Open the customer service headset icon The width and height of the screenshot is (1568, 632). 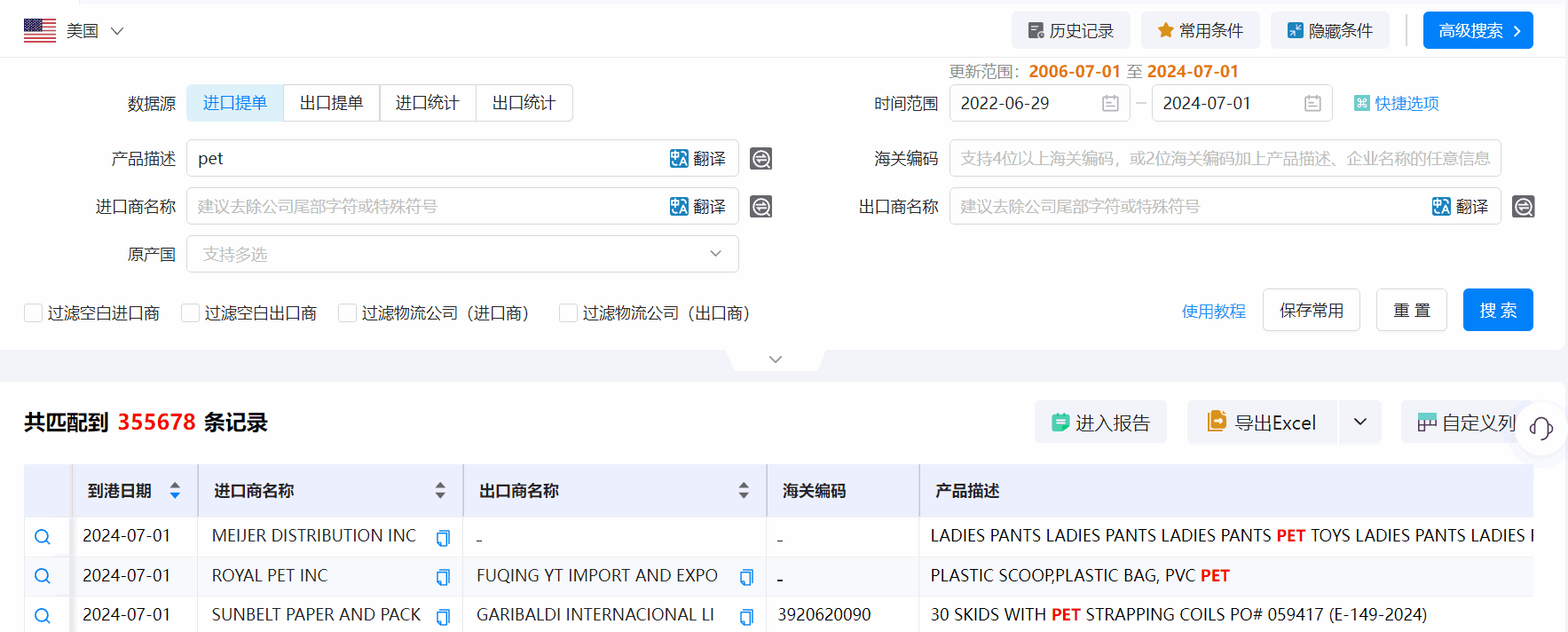(x=1540, y=429)
